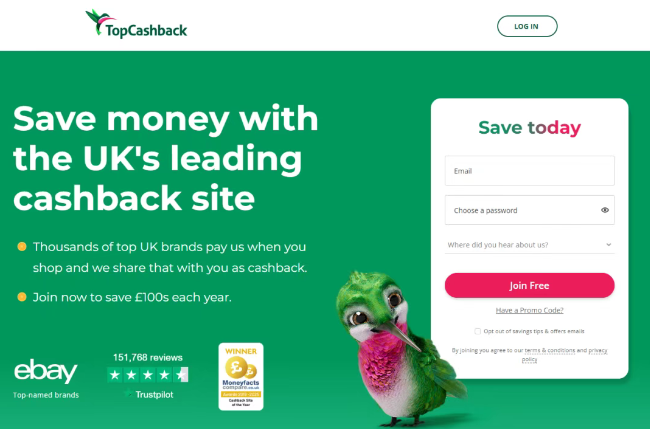Viewport: 650px width, 429px height.
Task: Focus the Email input field
Action: (529, 171)
